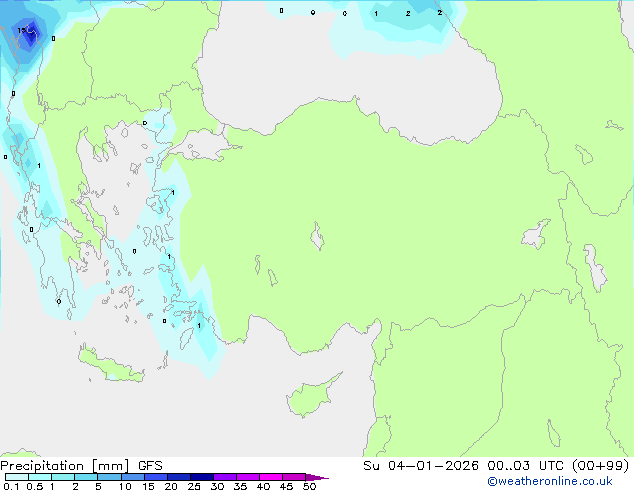Click the 0.1–0.5 mm palest legend swatch
Image resolution: width=634 pixels, height=490 pixels.
pos(17,477)
